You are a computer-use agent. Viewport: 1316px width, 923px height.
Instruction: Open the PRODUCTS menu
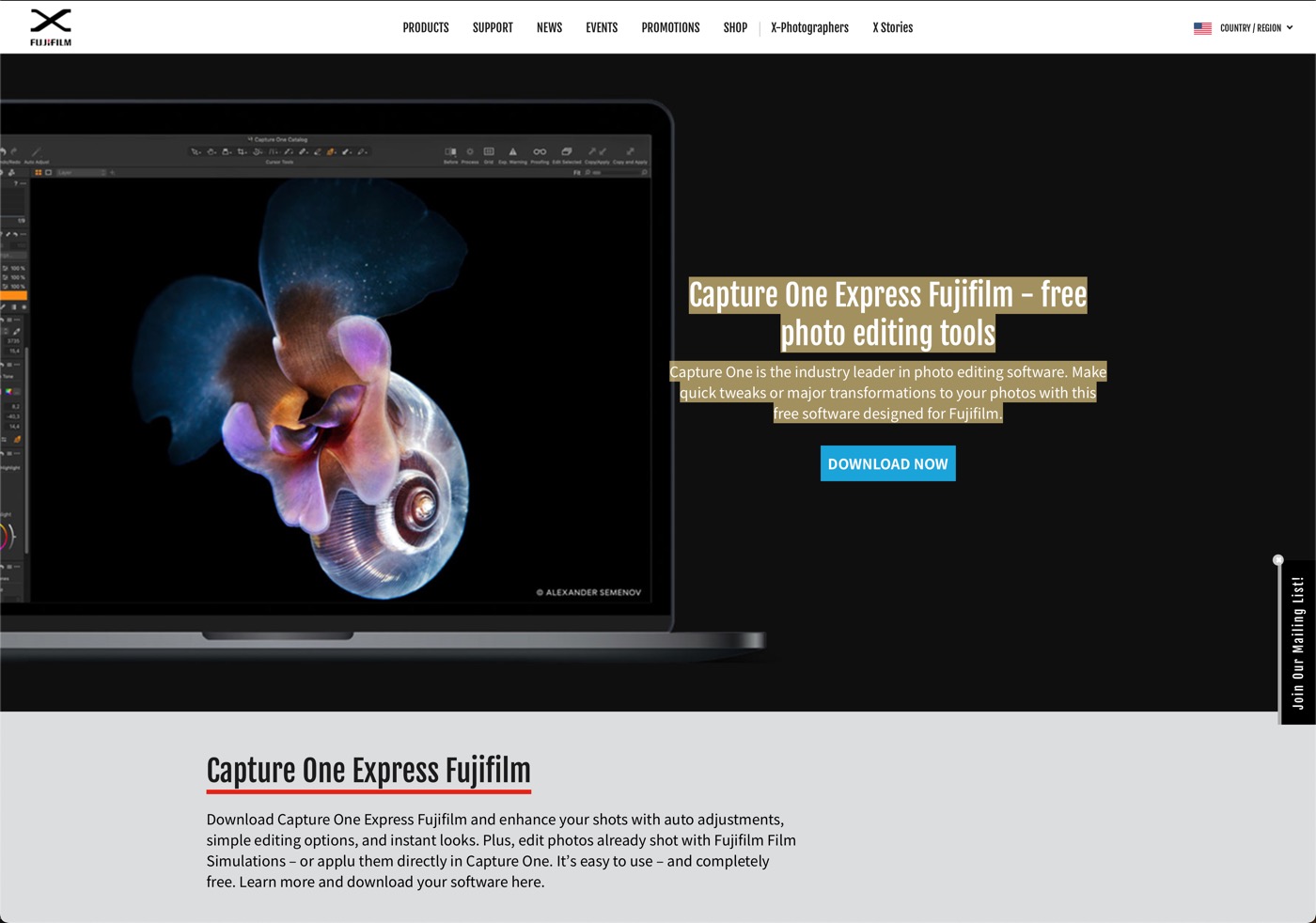pyautogui.click(x=426, y=28)
